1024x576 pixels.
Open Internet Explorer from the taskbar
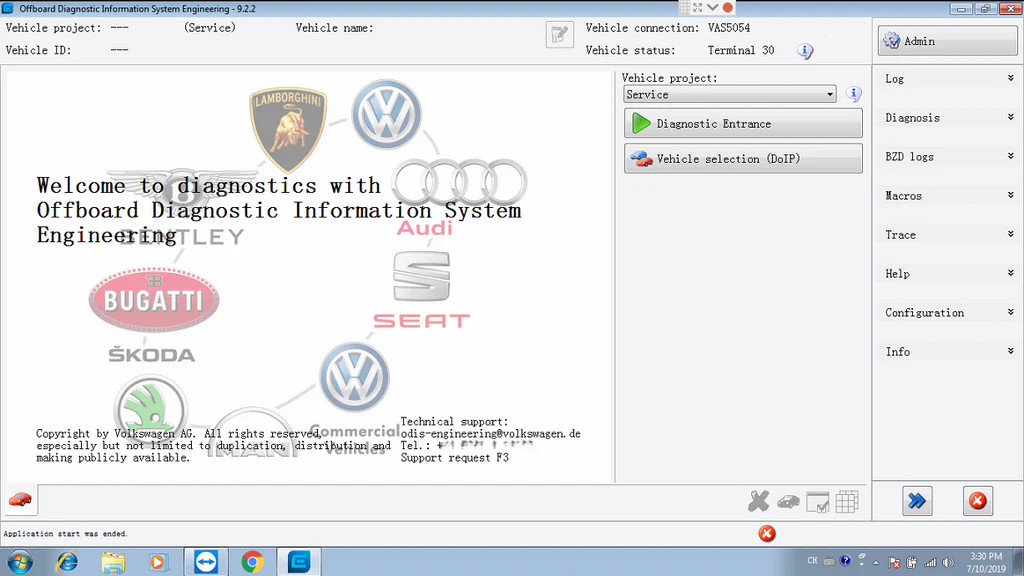pyautogui.click(x=67, y=562)
